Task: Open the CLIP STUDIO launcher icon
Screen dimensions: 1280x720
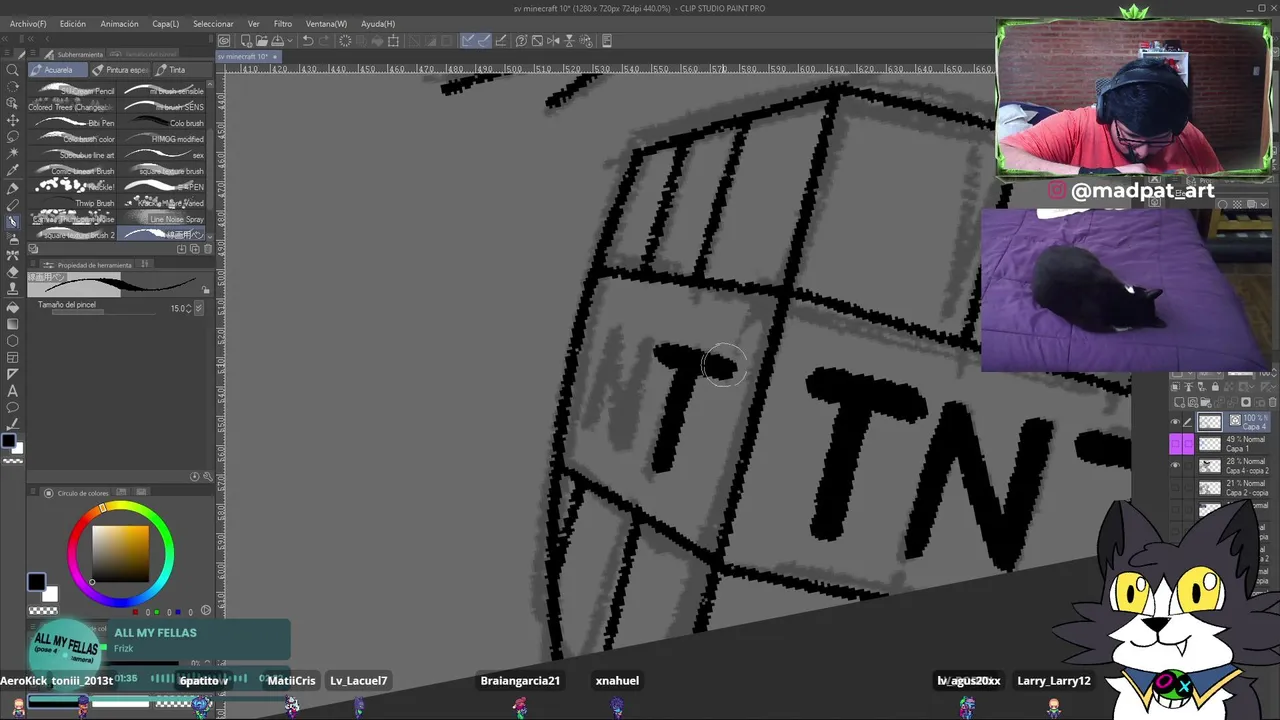Action: 225,41
